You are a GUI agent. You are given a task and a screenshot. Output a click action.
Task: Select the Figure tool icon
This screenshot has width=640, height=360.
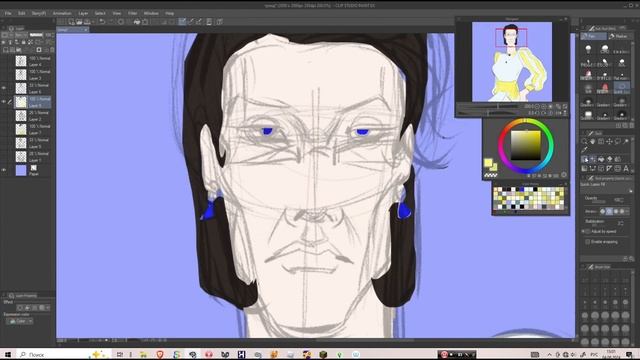(593, 168)
